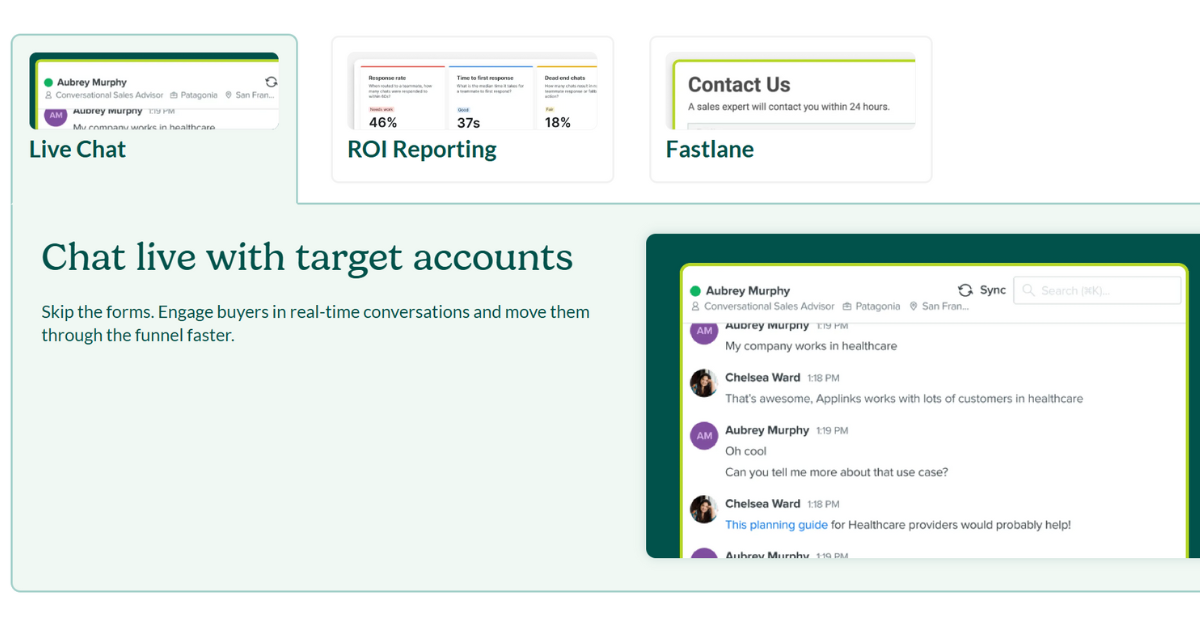Viewport: 1200px width, 630px height.
Task: Click the 'Oh cool' message
Action: [746, 451]
